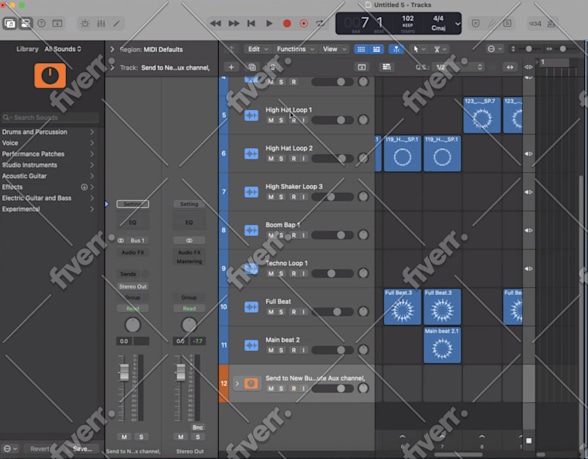Click the Save button in Library

tap(82, 449)
